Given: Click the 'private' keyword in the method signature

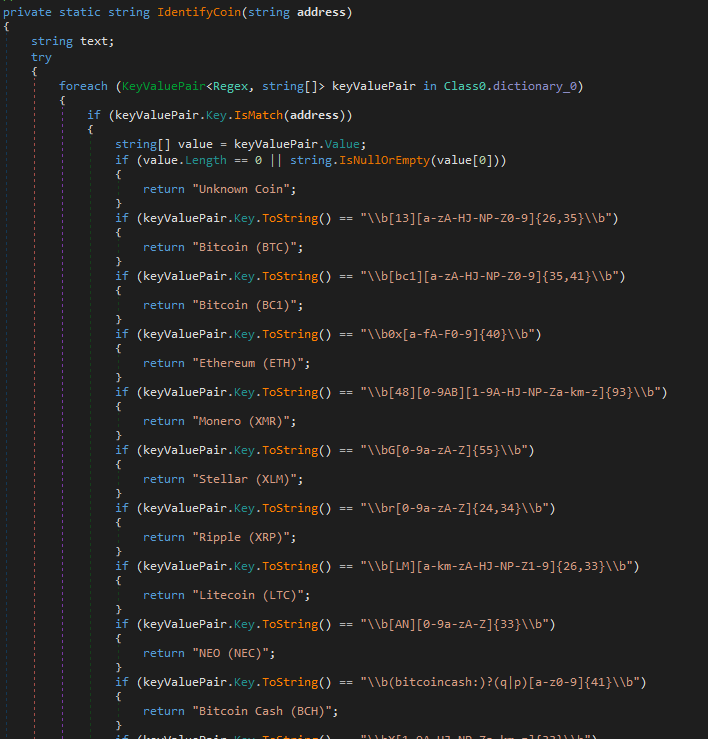Looking at the screenshot, I should pyautogui.click(x=27, y=12).
